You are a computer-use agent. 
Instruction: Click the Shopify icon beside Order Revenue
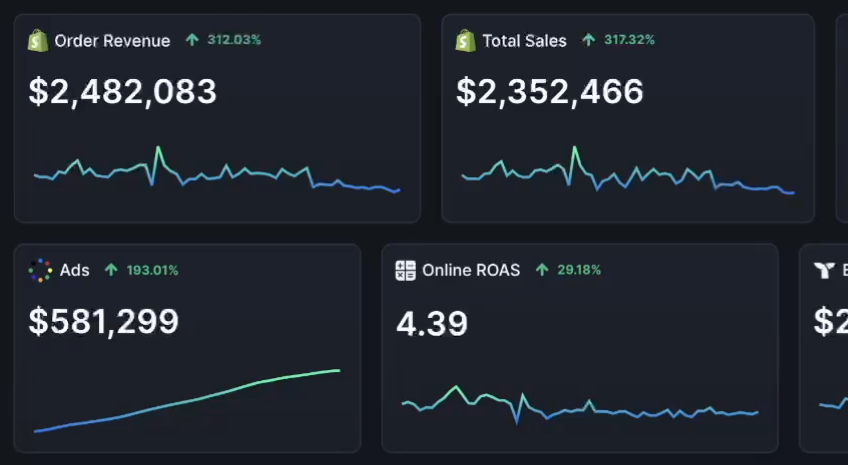point(38,41)
